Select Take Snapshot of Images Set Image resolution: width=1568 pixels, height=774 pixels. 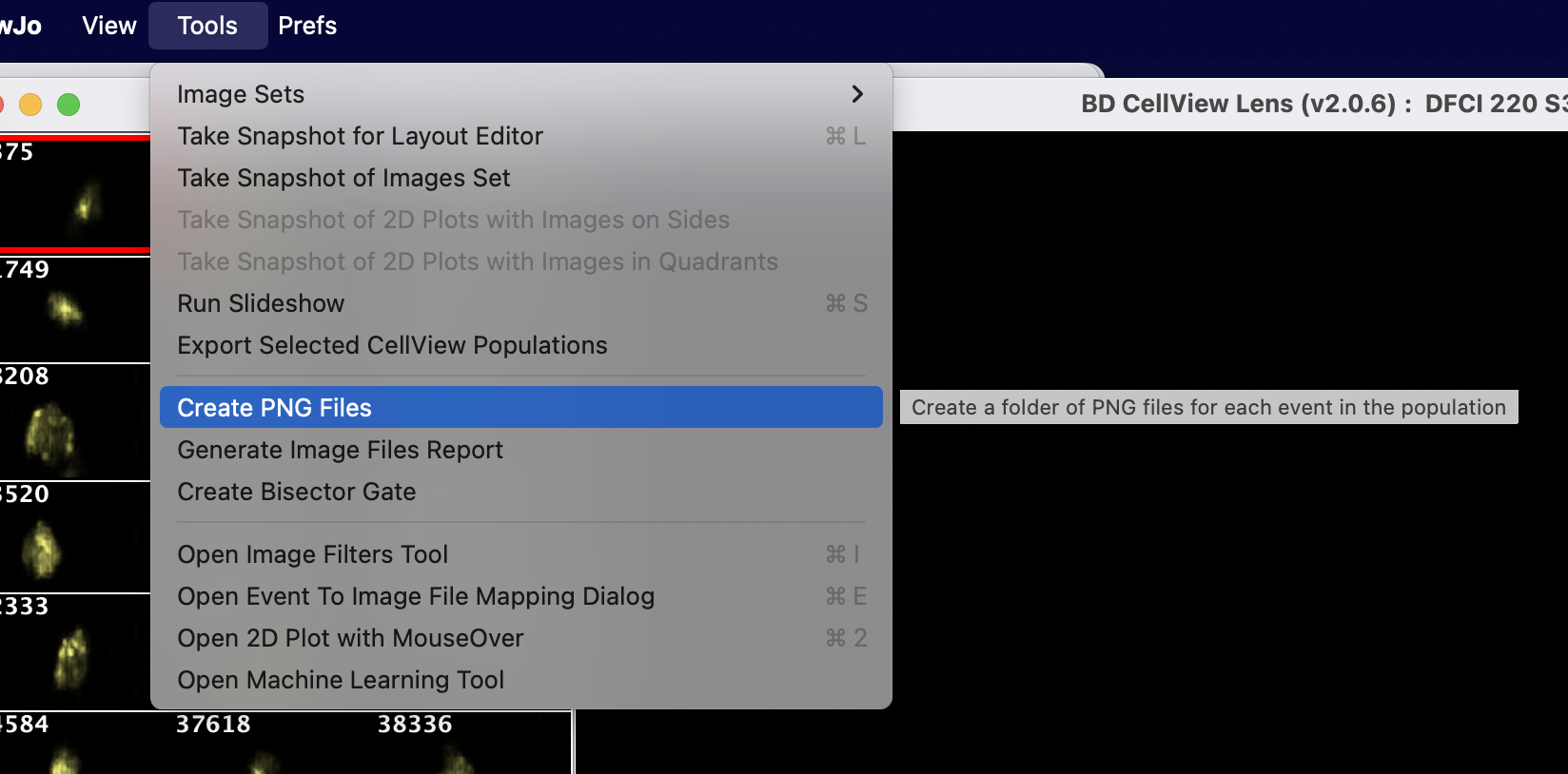click(343, 178)
